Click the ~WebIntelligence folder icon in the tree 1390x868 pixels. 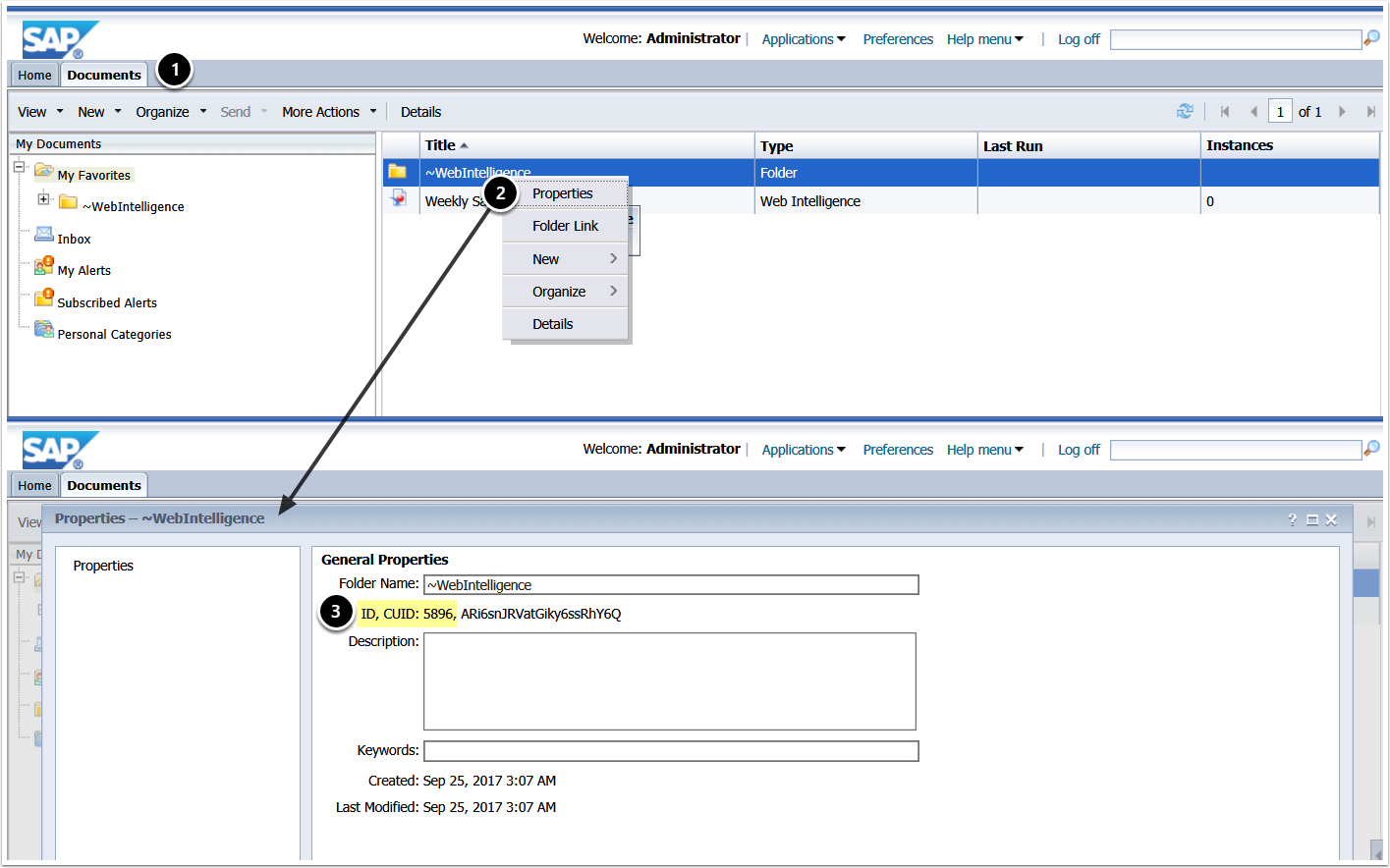(x=68, y=202)
